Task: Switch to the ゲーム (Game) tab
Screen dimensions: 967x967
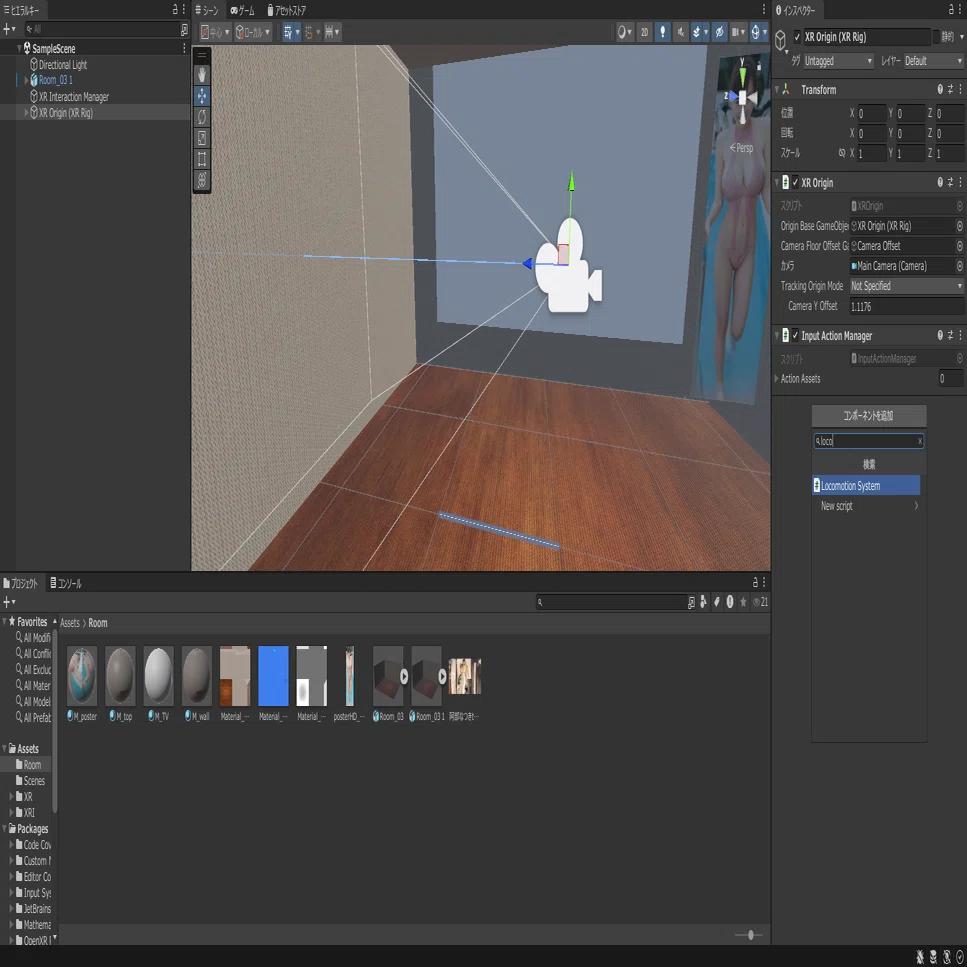Action: pos(242,10)
